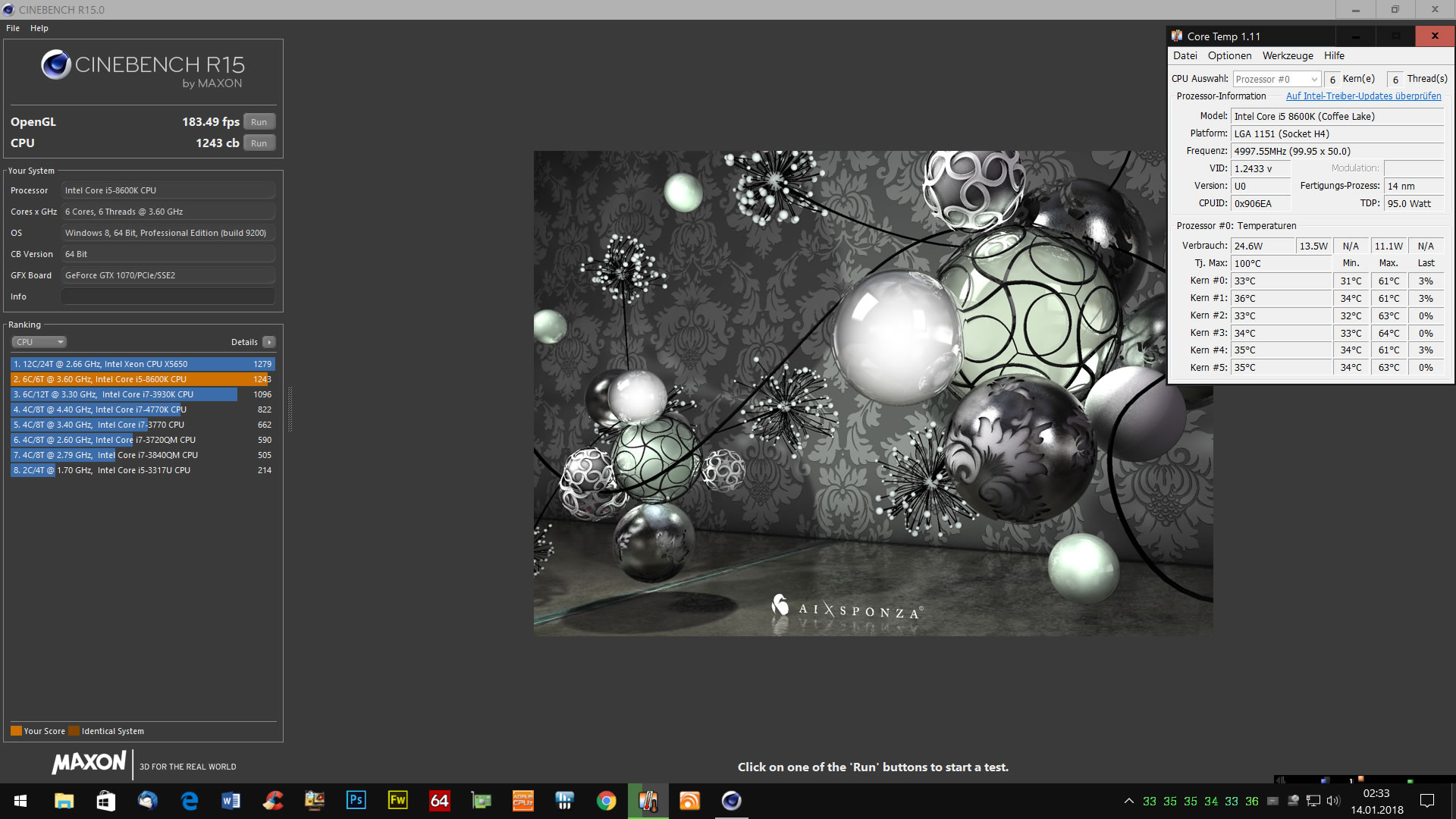
Task: Open Adobe Fireworks from the taskbar
Action: 397,801
